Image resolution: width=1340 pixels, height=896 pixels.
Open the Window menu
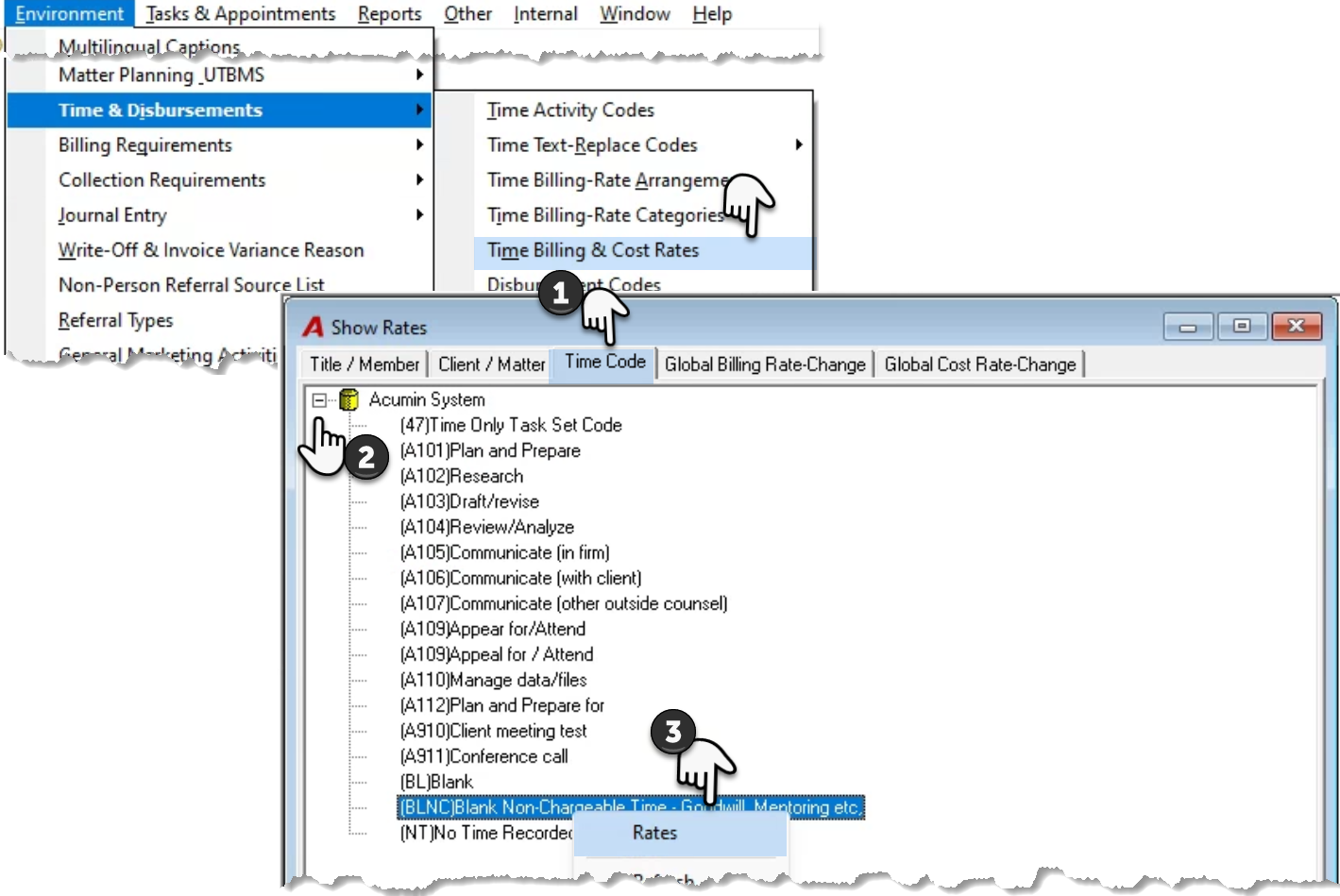tap(635, 14)
